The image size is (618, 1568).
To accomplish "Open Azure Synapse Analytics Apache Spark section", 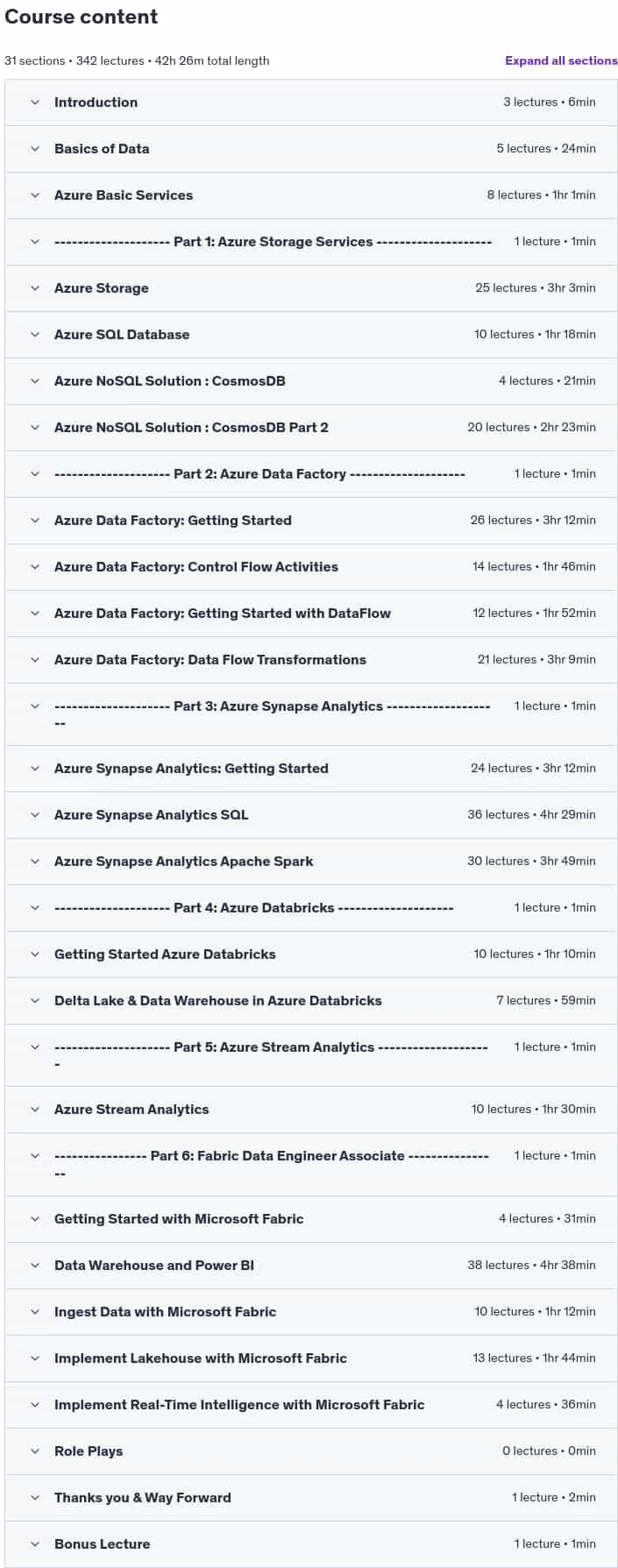I will point(311,862).
